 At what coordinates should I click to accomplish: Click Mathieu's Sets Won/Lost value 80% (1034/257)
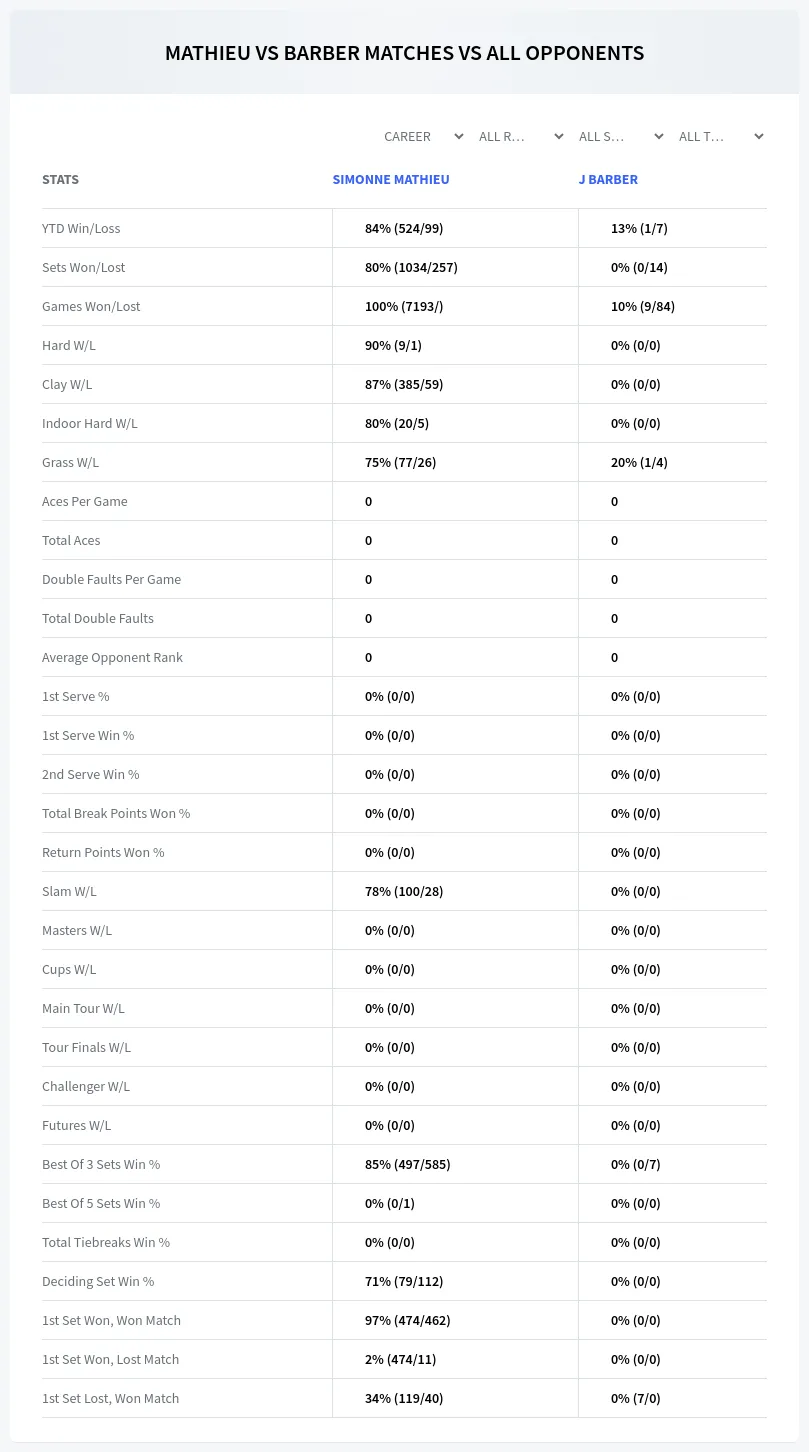tap(411, 267)
